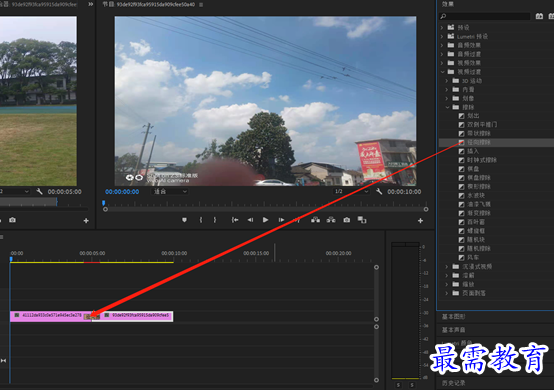554x390 pixels.
Task: Expand the Lumetri 预设 folder
Action: pos(442,36)
